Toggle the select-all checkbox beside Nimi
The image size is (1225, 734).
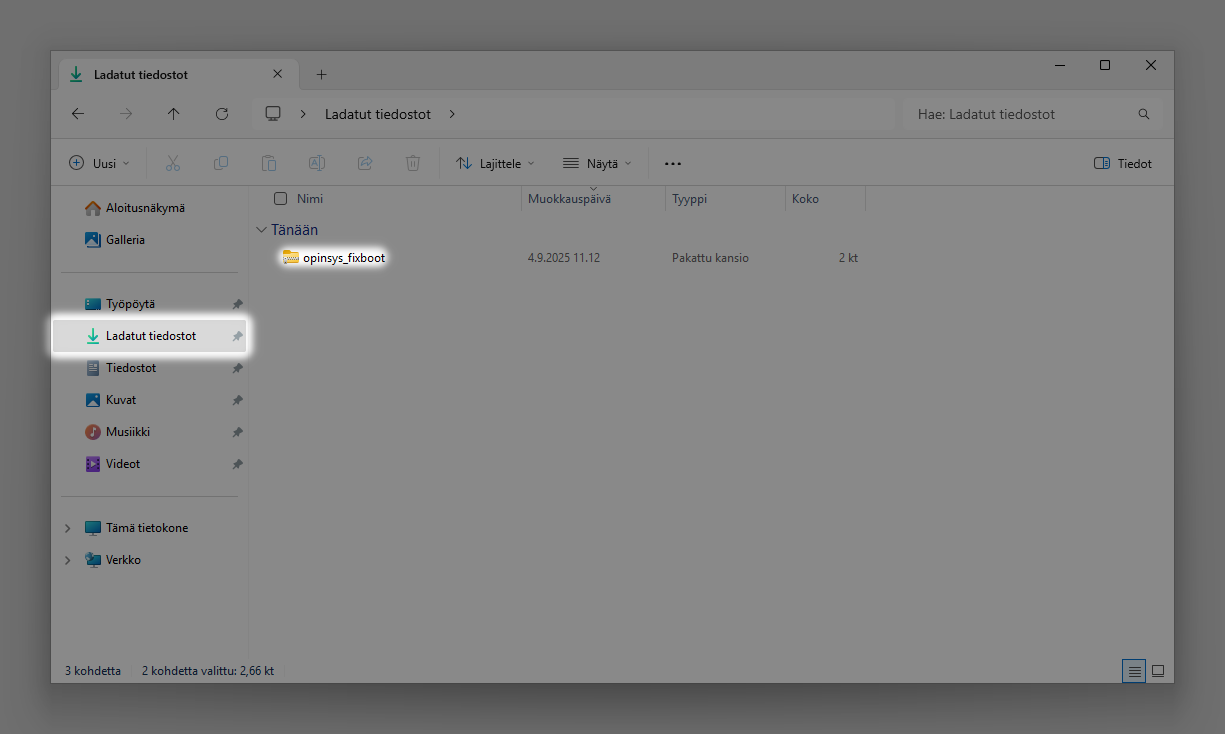281,199
